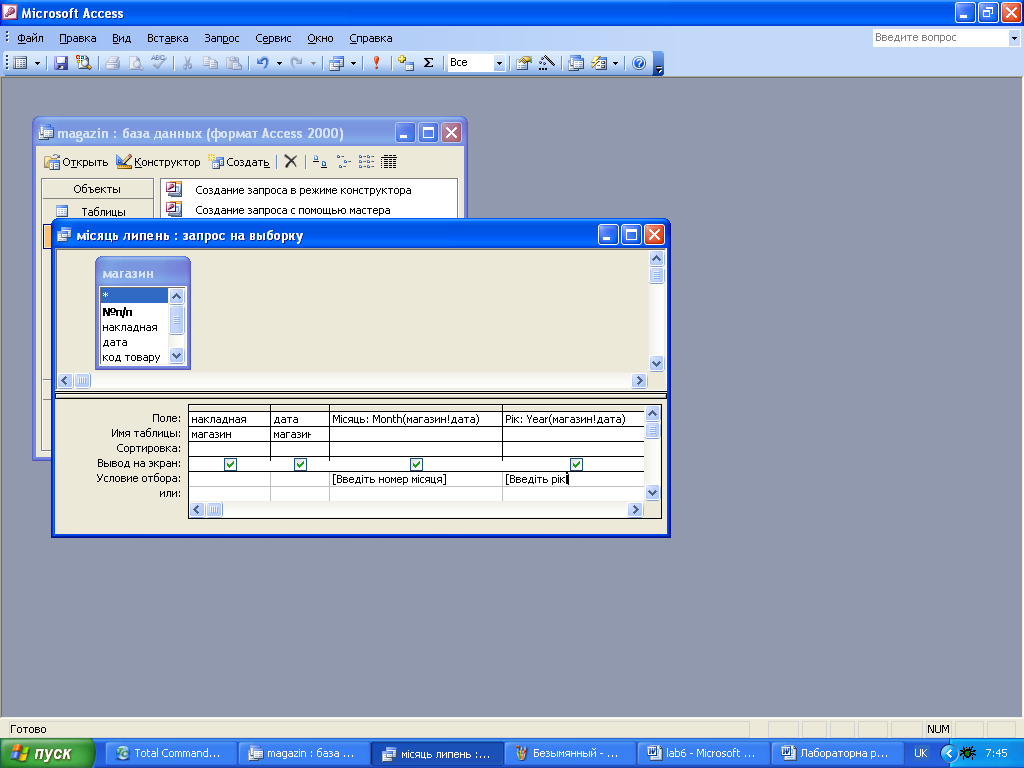This screenshot has height=768, width=1024.
Task: Switch to Details view in magazin window
Action: [389, 161]
